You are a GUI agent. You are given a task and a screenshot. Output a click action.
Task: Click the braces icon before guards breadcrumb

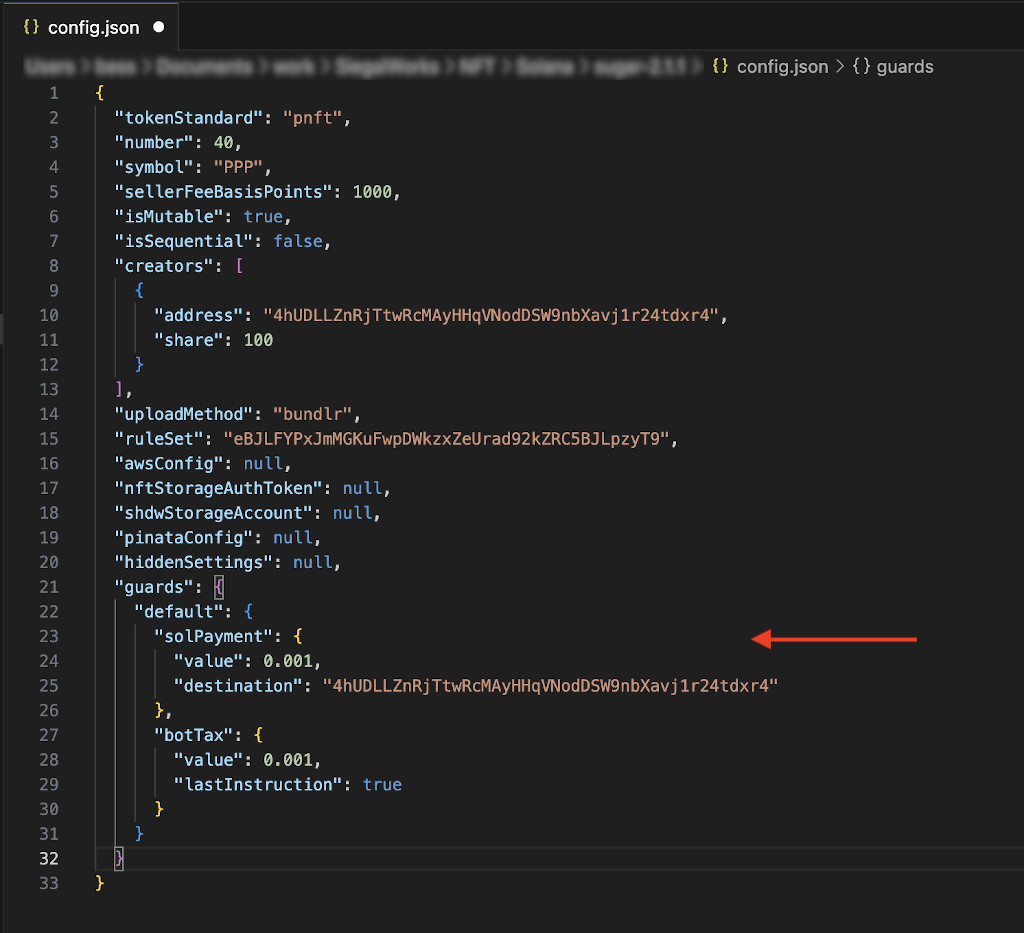861,66
